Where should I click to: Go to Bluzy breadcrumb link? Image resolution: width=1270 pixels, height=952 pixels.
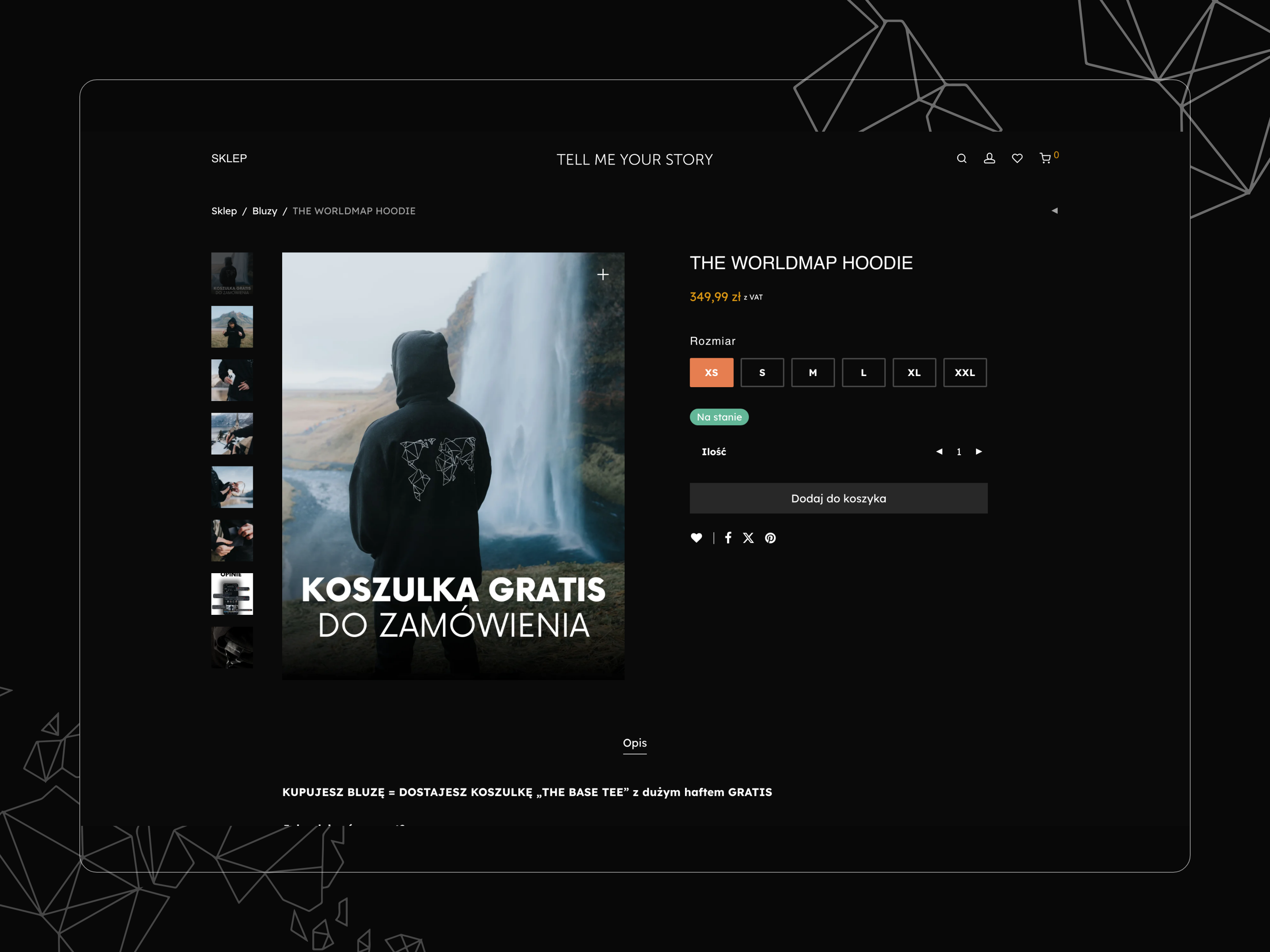(x=265, y=211)
